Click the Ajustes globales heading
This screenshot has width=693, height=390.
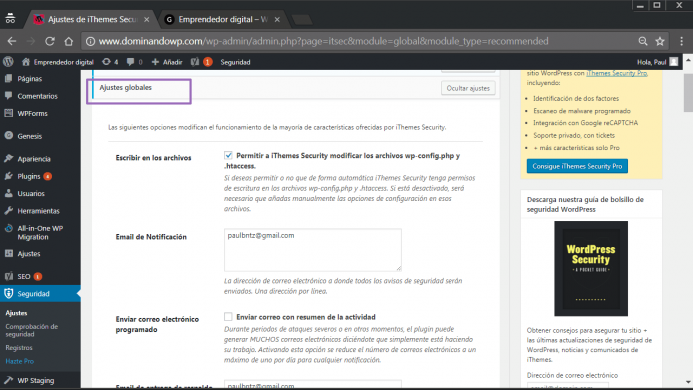(126, 88)
